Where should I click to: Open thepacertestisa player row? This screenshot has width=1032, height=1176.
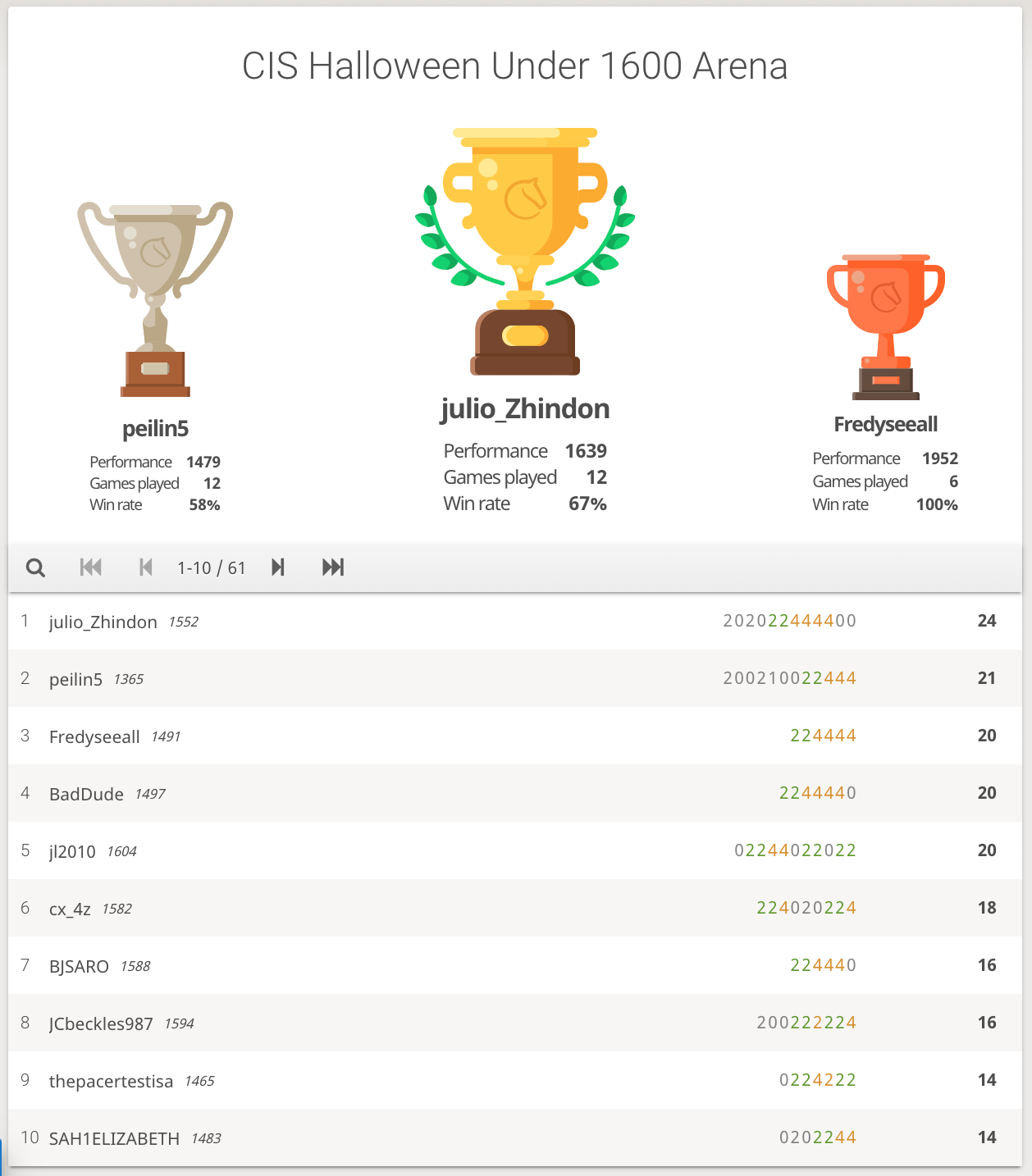pos(515,1080)
